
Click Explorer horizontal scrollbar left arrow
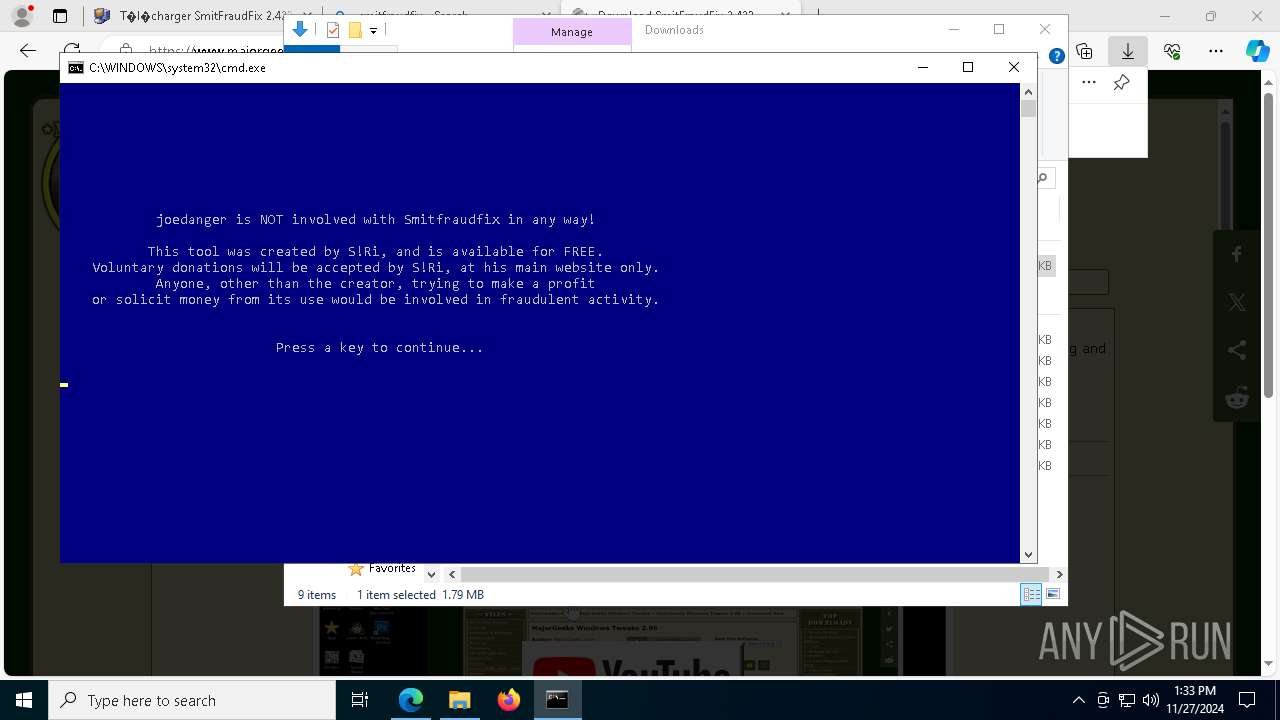click(452, 575)
